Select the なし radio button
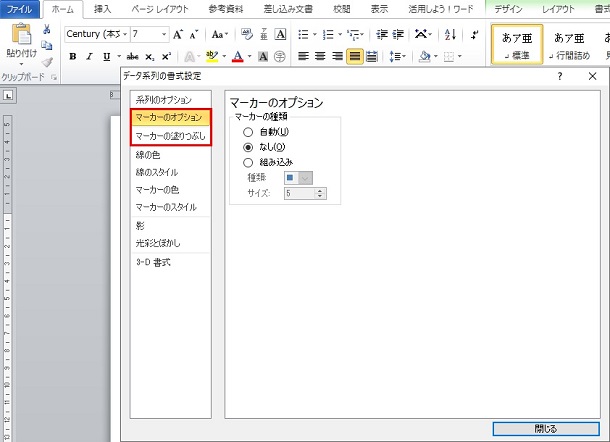This screenshot has height=442, width=610. pyautogui.click(x=248, y=147)
